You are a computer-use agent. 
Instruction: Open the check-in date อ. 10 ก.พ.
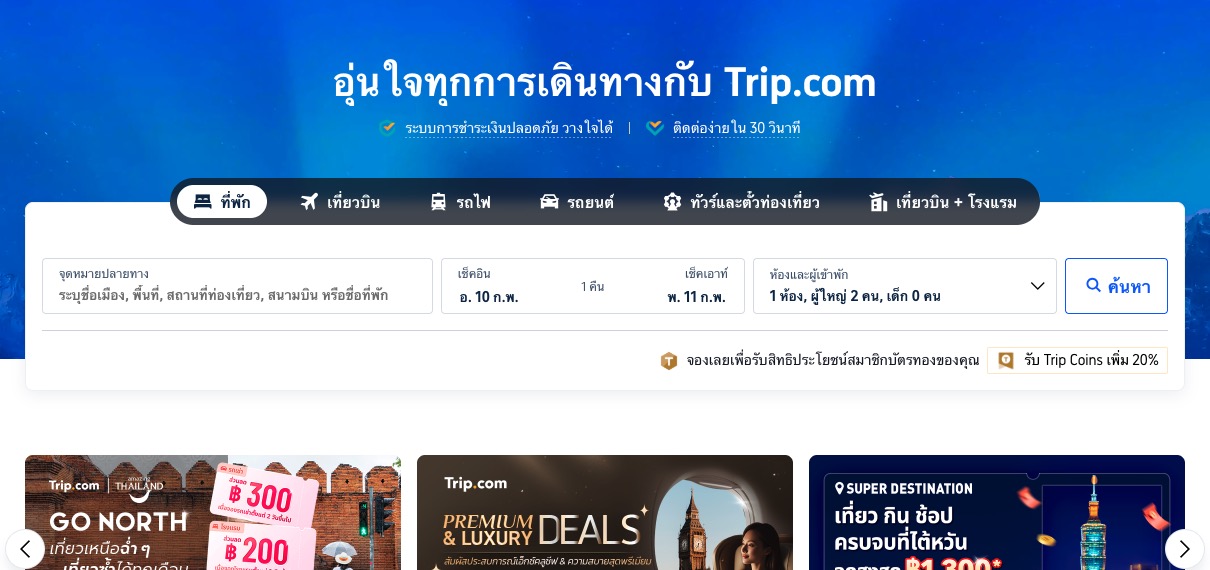pyautogui.click(x=489, y=297)
